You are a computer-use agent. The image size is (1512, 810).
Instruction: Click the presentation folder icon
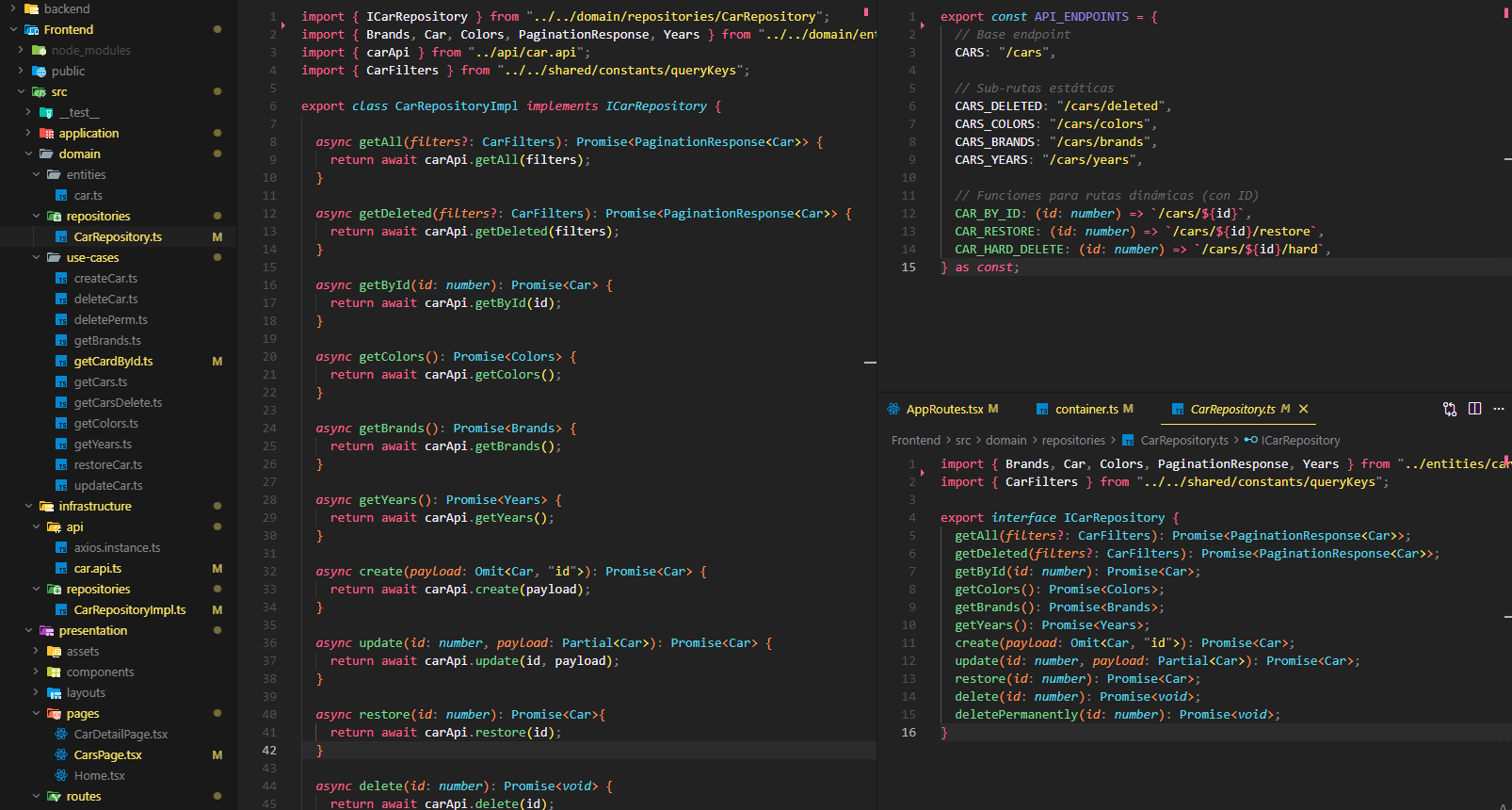[46, 631]
